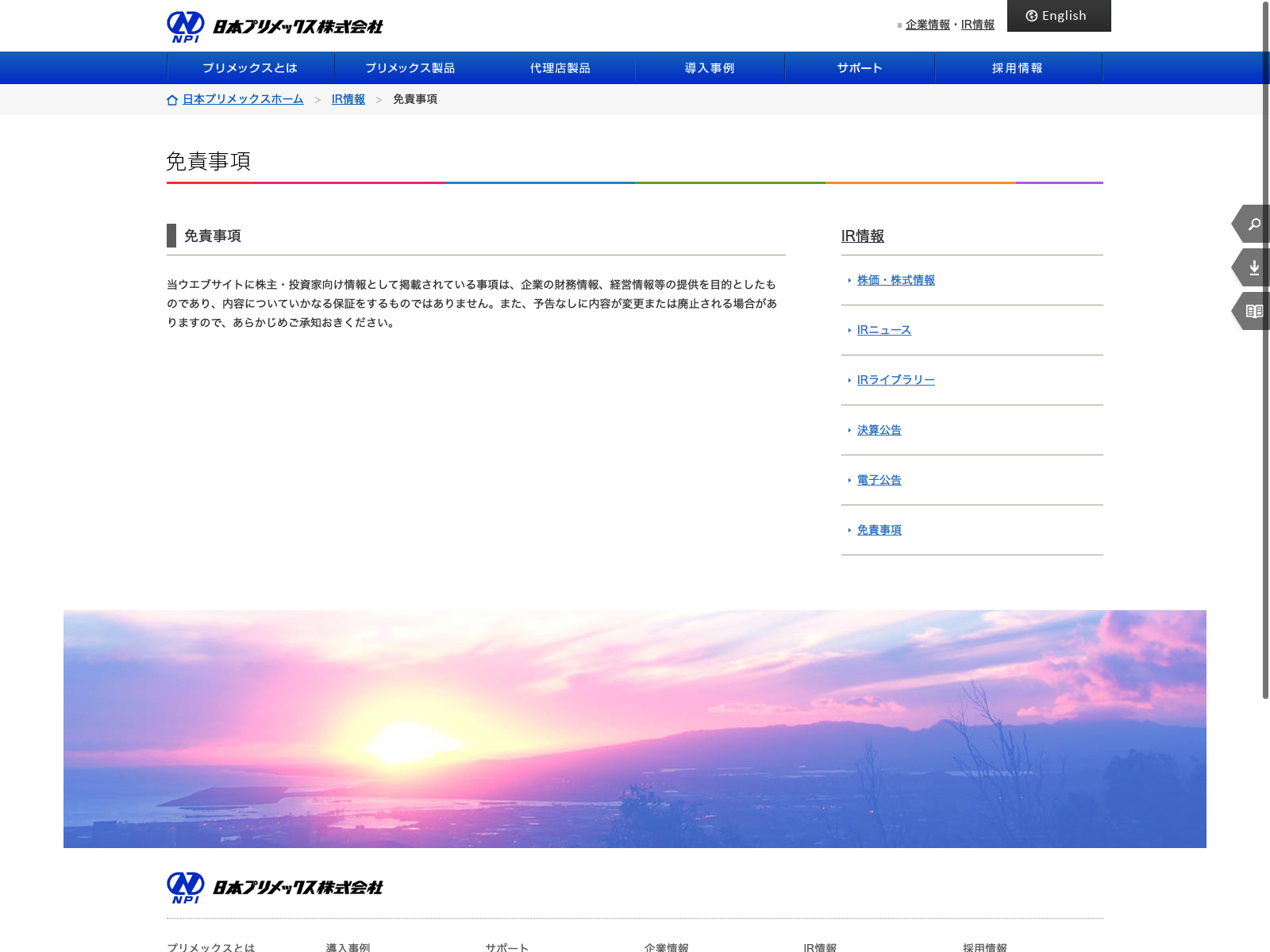This screenshot has height=952, width=1270.
Task: Switch language with the English button
Action: click(x=1058, y=16)
